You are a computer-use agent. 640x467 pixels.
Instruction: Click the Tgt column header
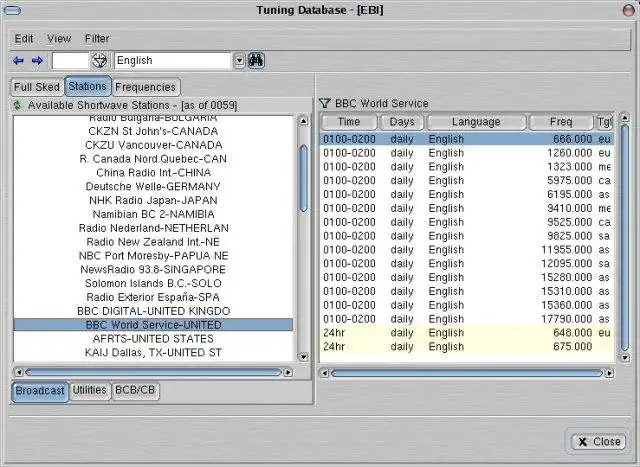[604, 122]
